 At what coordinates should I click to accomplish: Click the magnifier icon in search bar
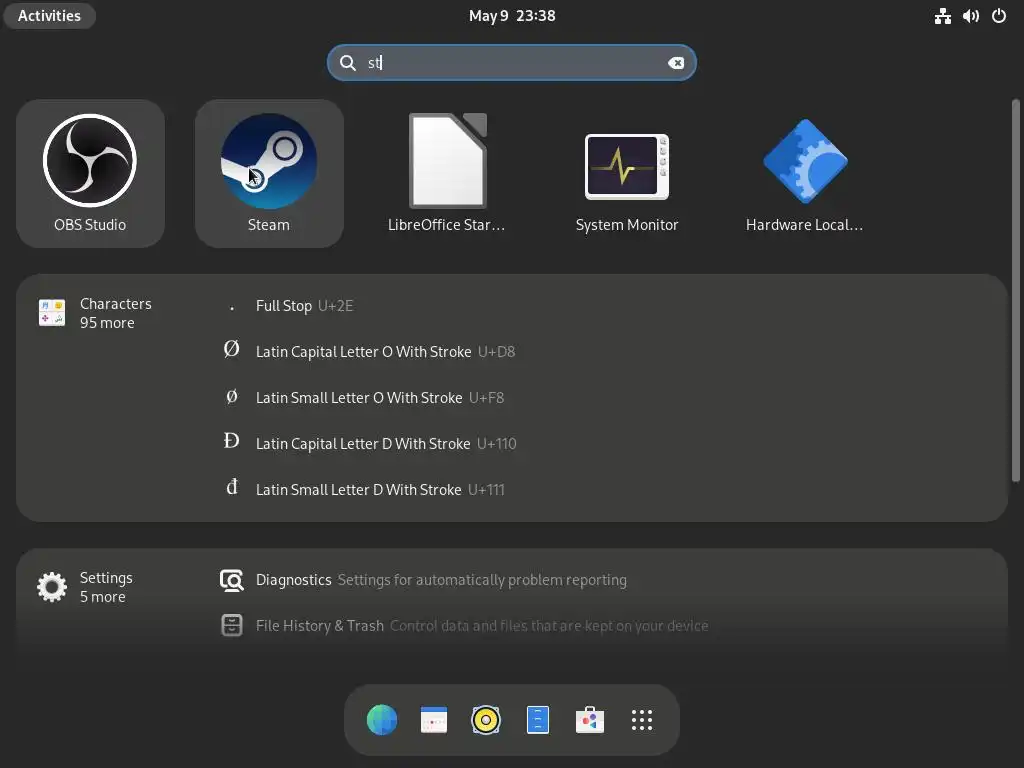click(348, 63)
